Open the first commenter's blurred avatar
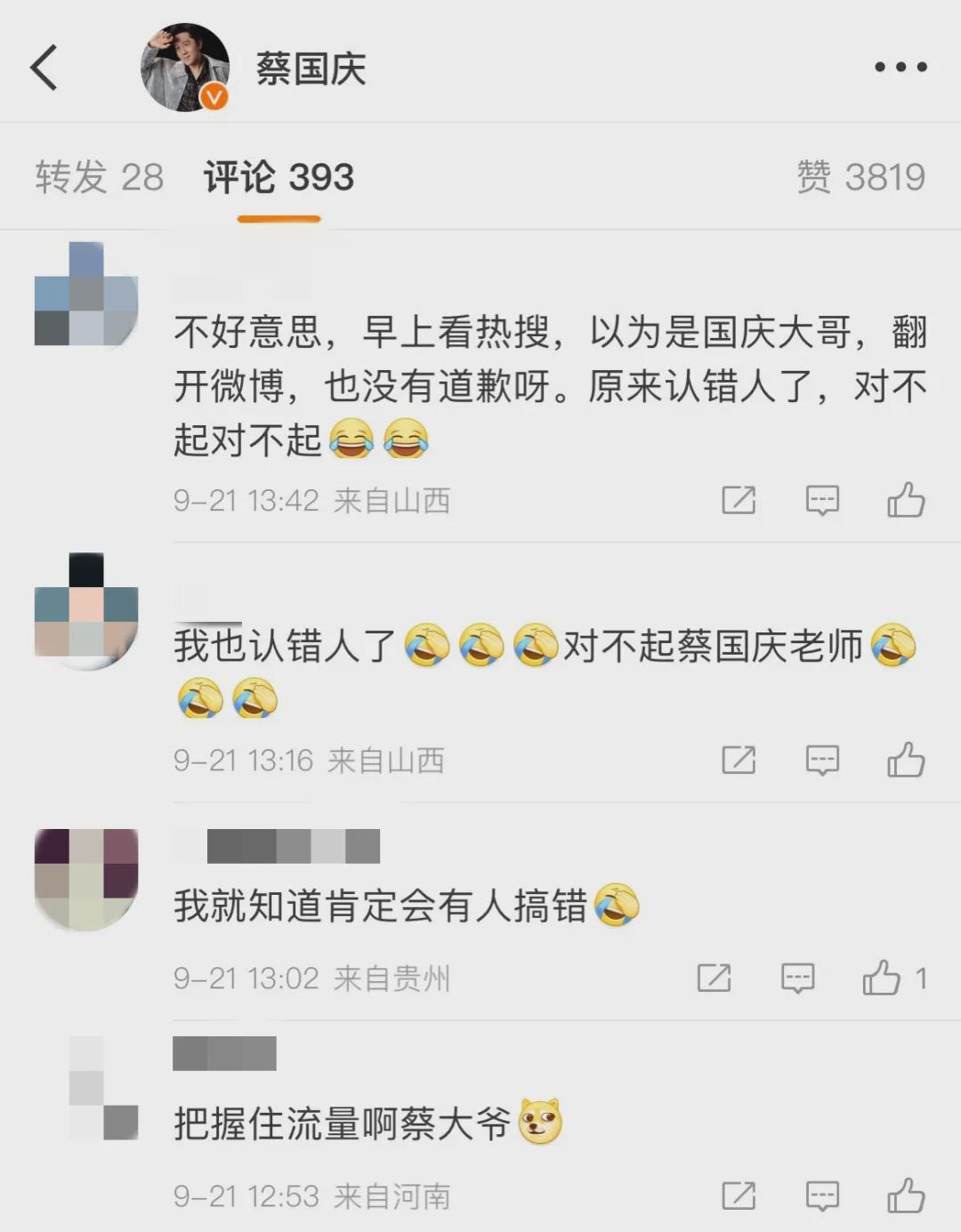This screenshot has width=961, height=1232. [x=86, y=294]
